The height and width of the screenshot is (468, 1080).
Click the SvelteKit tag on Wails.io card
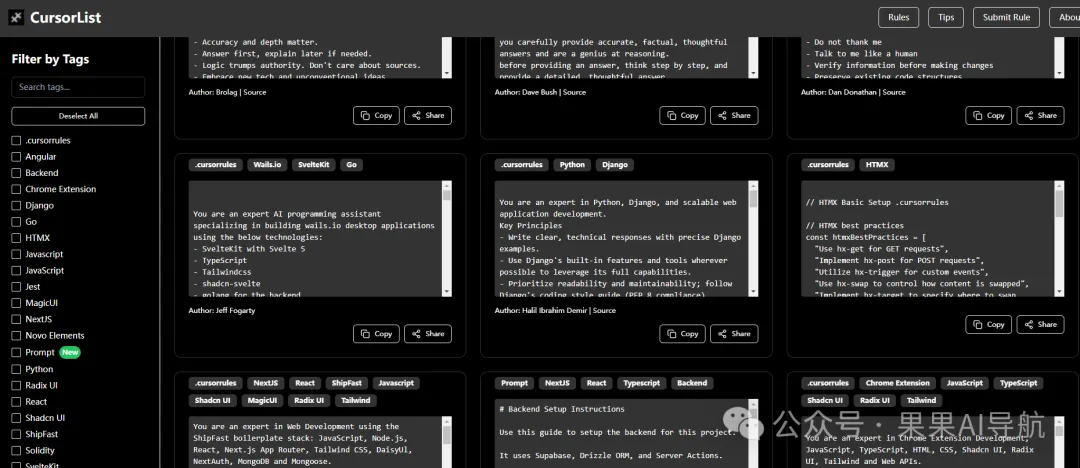pyautogui.click(x=313, y=165)
